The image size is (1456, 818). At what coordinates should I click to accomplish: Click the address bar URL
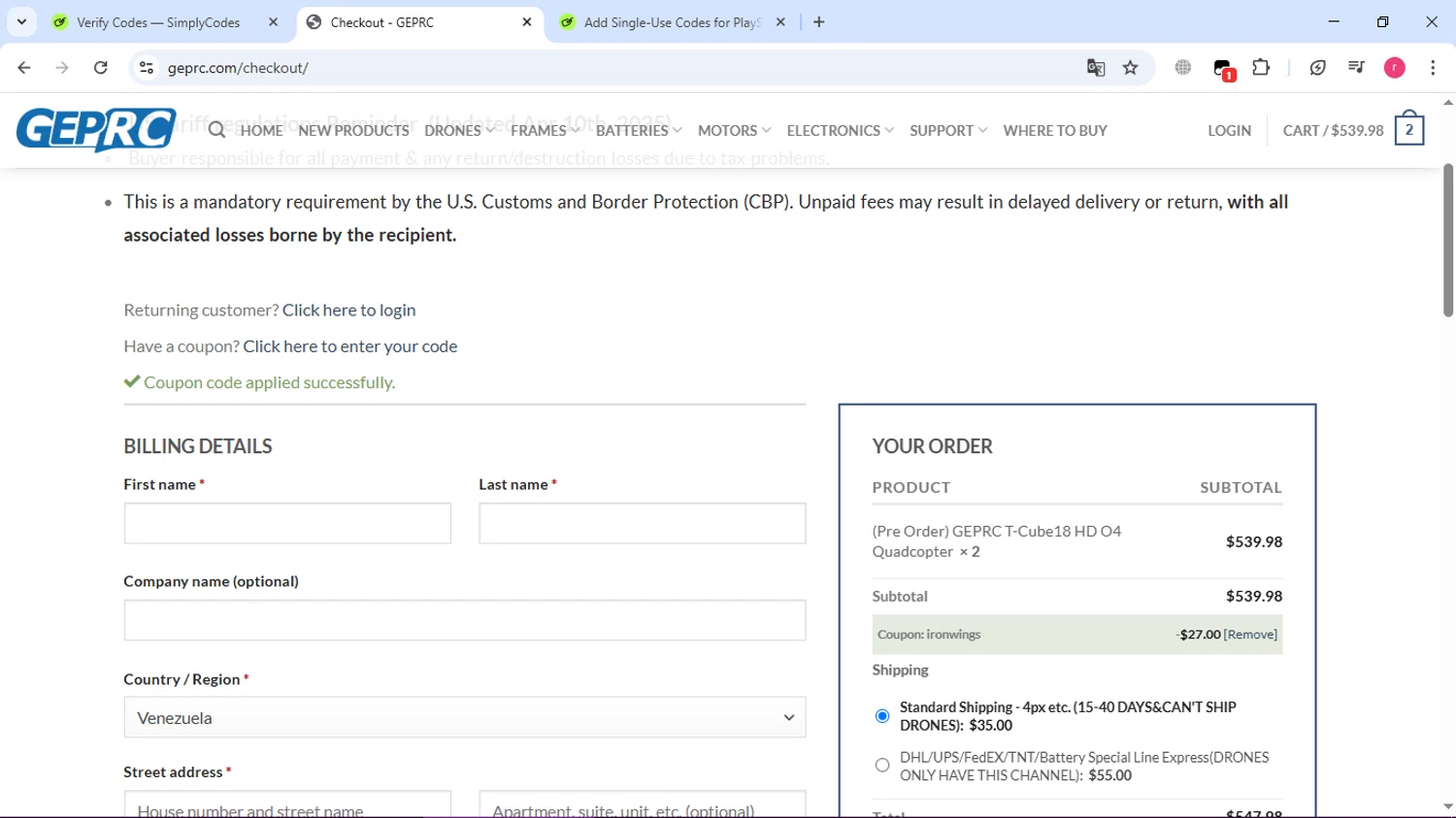click(x=238, y=68)
